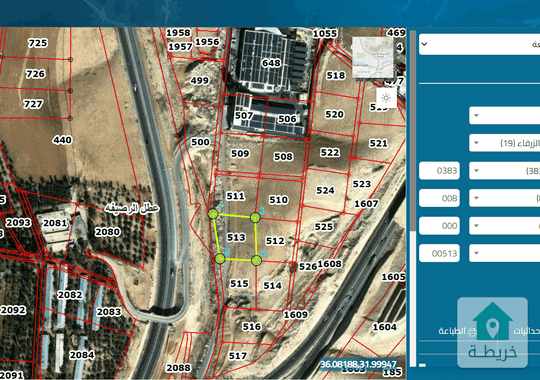Click the green vertex marker number 3
The width and height of the screenshot is (540, 380).
pyautogui.click(x=255, y=217)
